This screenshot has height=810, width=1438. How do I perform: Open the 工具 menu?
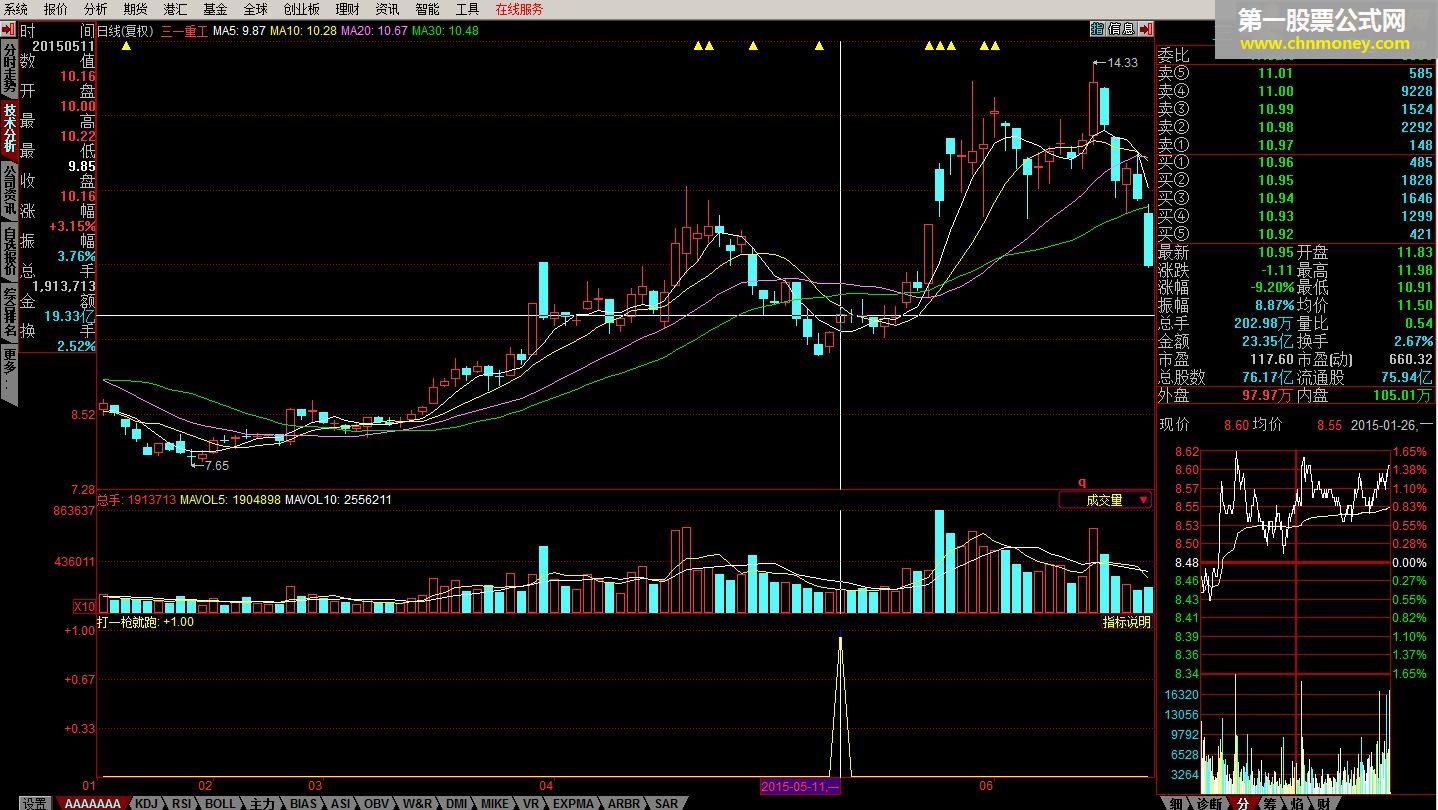click(x=467, y=9)
